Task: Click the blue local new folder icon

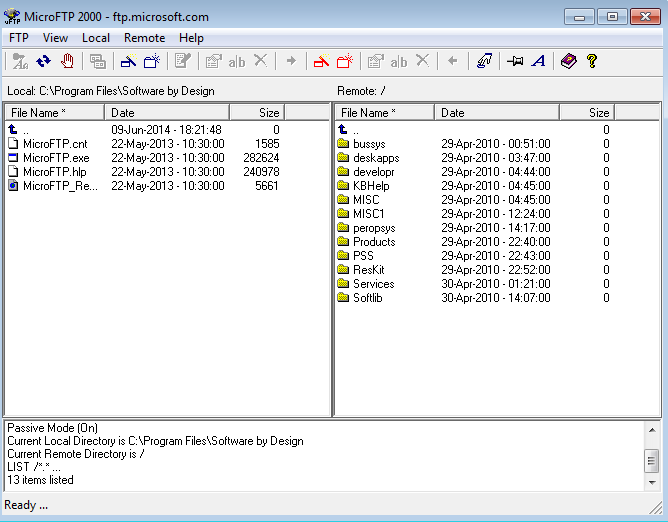Action: pos(151,62)
